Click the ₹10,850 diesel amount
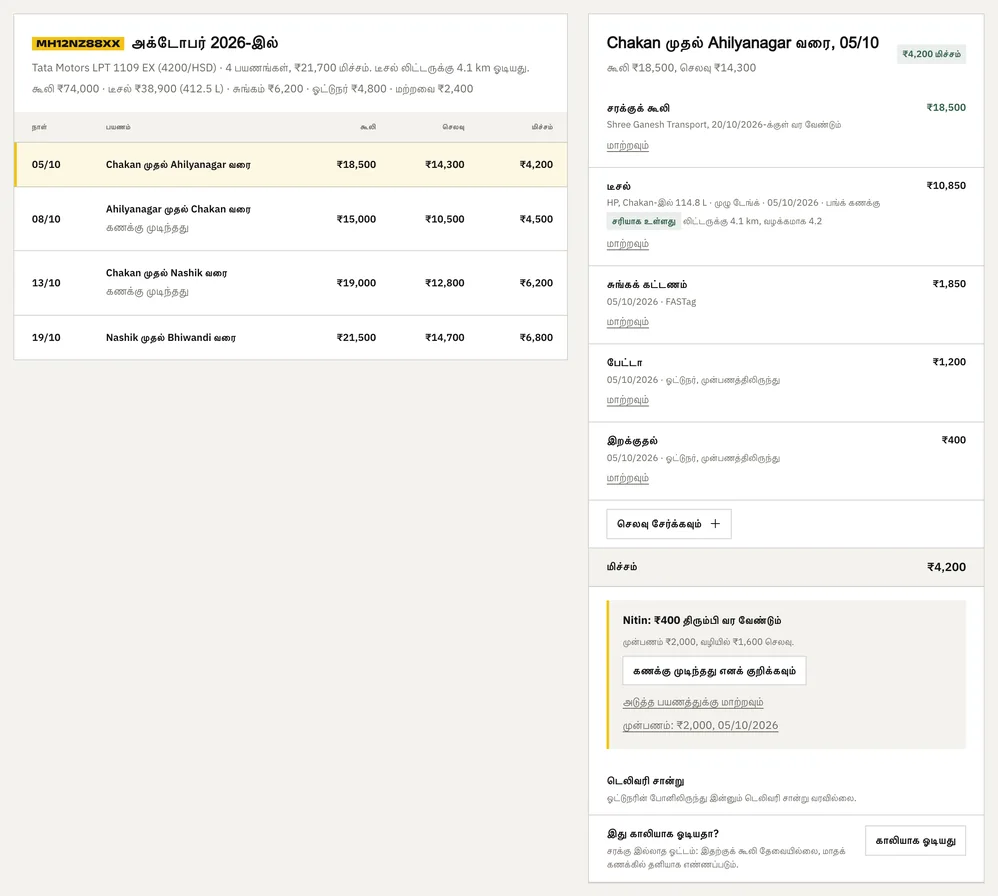 946,186
